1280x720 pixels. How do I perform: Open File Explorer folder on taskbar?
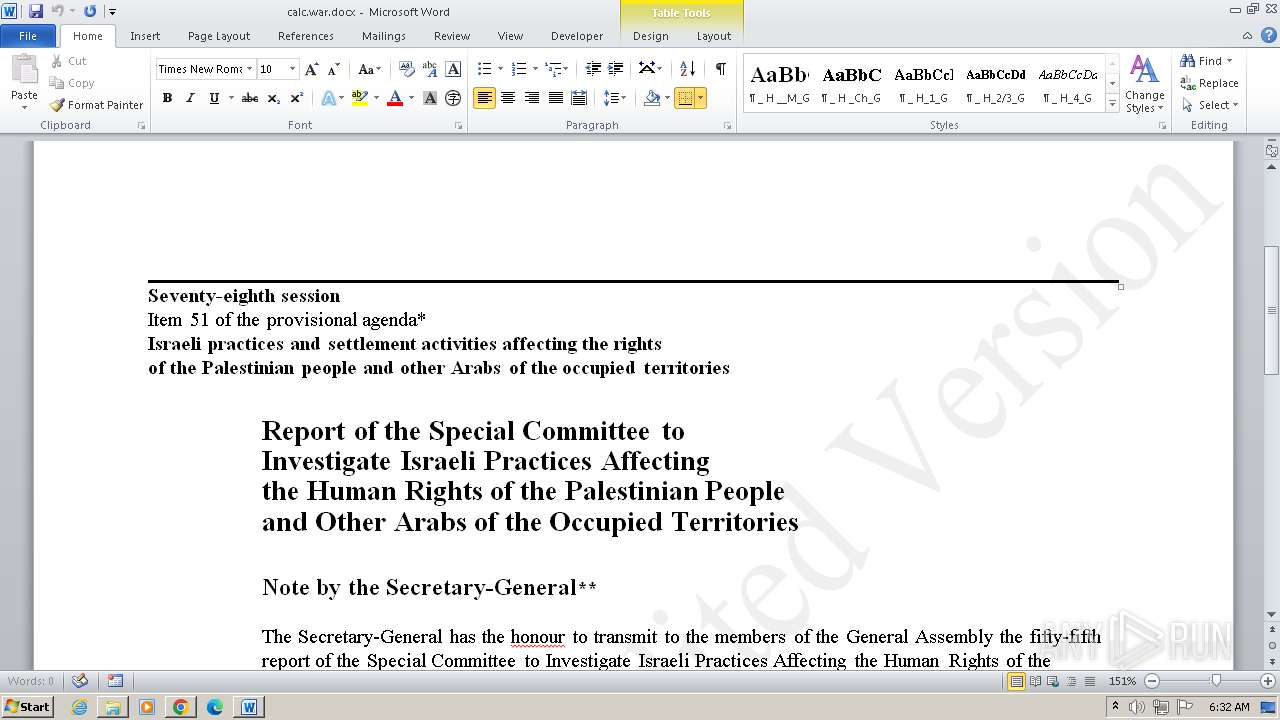click(x=113, y=707)
